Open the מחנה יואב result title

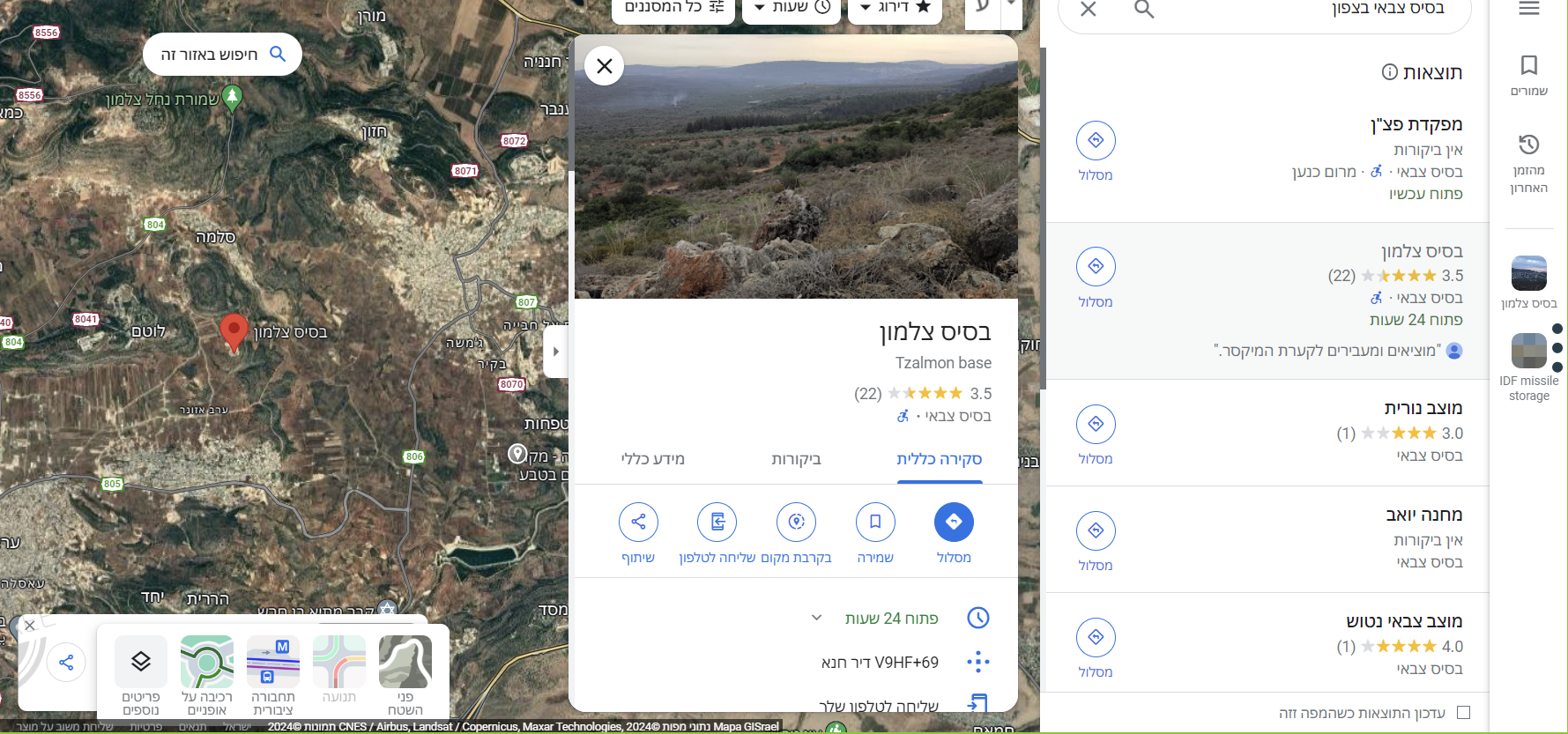tap(1424, 515)
